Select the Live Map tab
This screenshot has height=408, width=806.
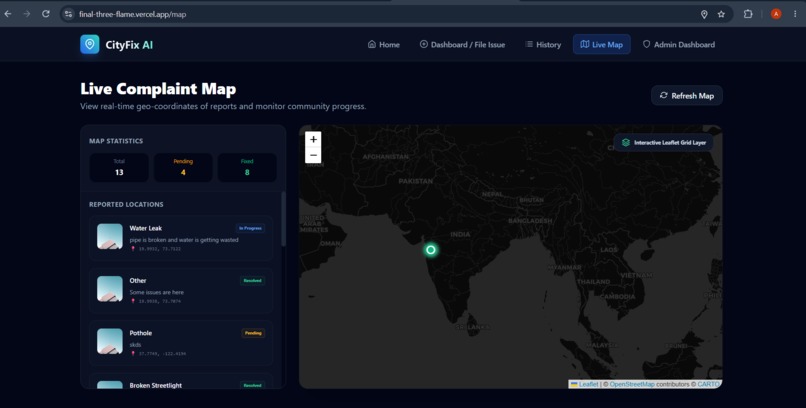[601, 45]
